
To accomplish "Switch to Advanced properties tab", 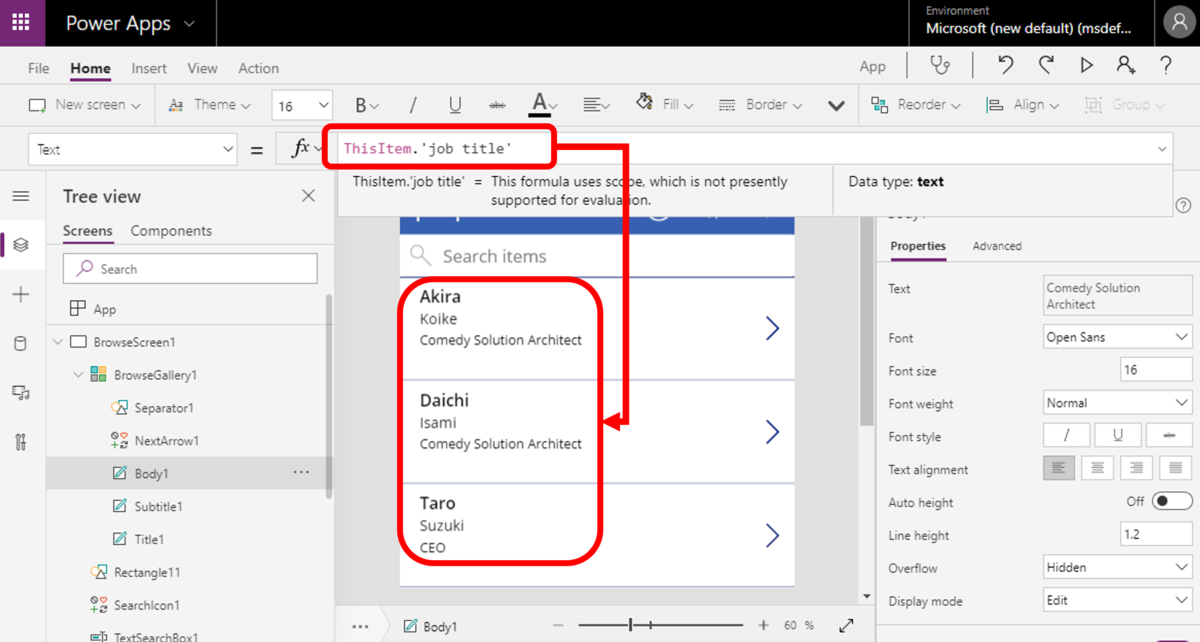I will 997,246.
